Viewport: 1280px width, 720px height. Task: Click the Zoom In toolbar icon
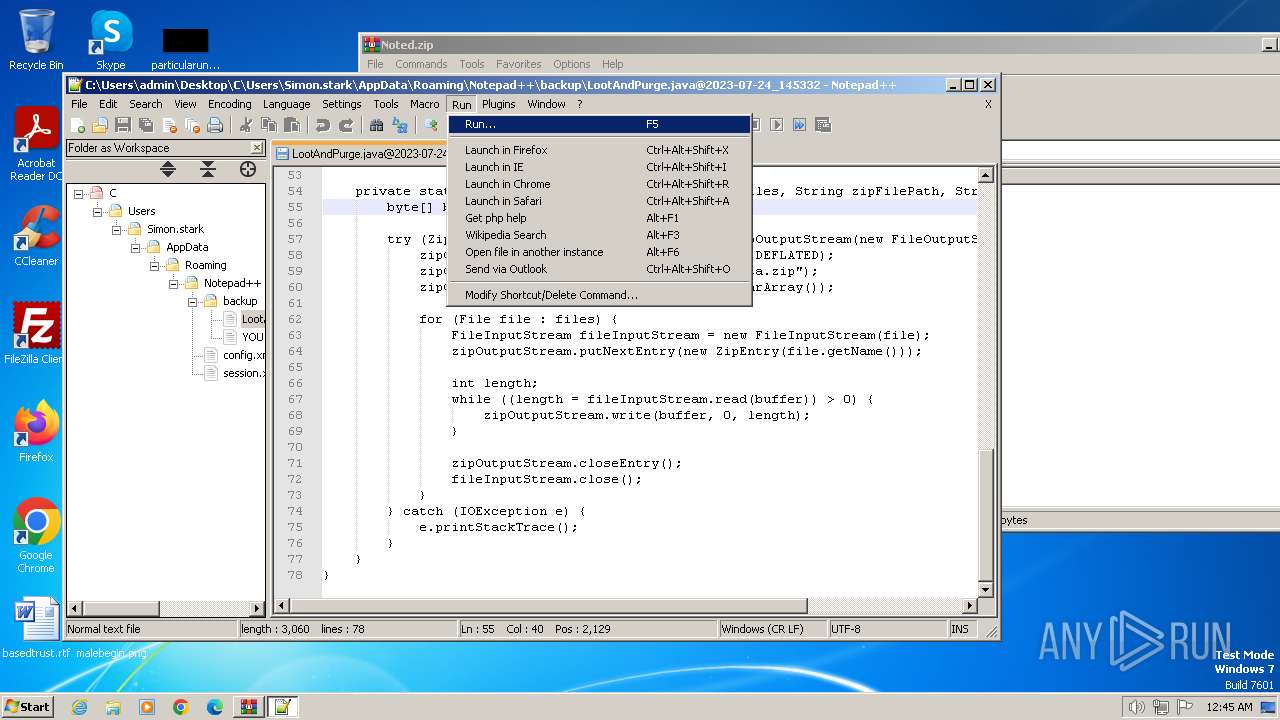pyautogui.click(x=430, y=125)
